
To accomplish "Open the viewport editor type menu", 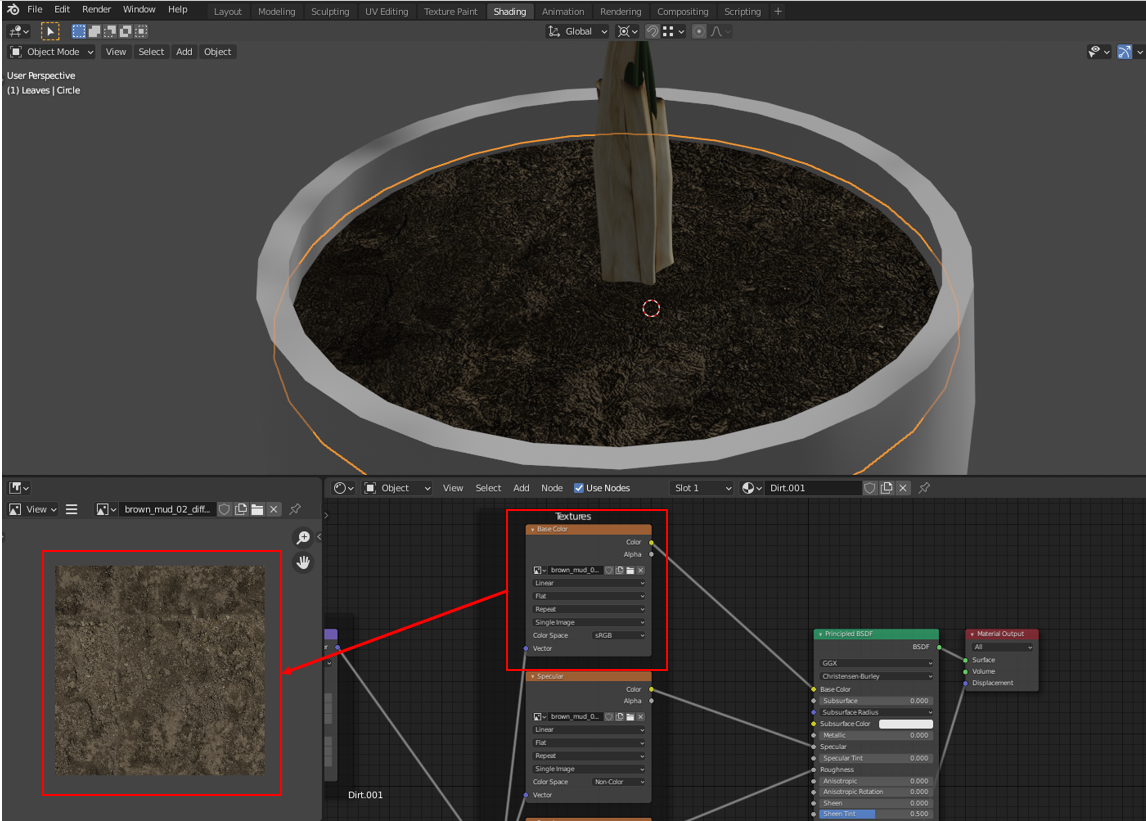I will pos(18,31).
